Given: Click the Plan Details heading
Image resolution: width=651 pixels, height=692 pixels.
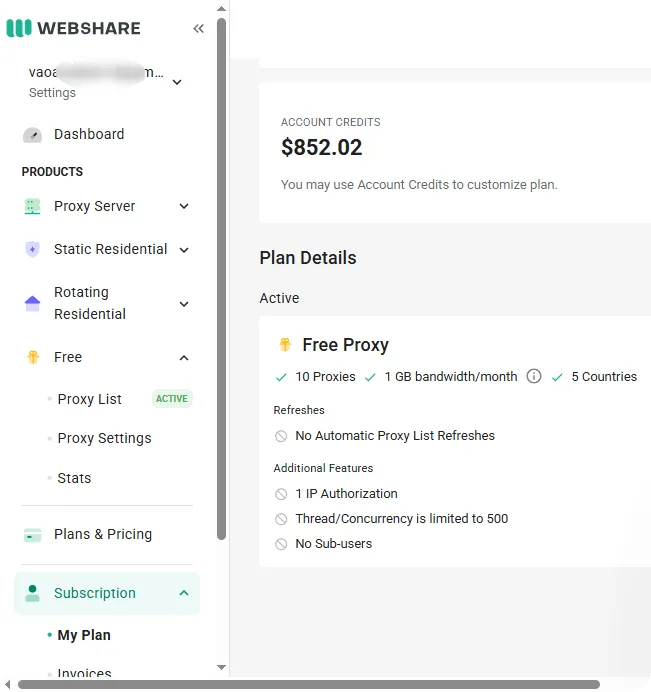Looking at the screenshot, I should coord(308,258).
